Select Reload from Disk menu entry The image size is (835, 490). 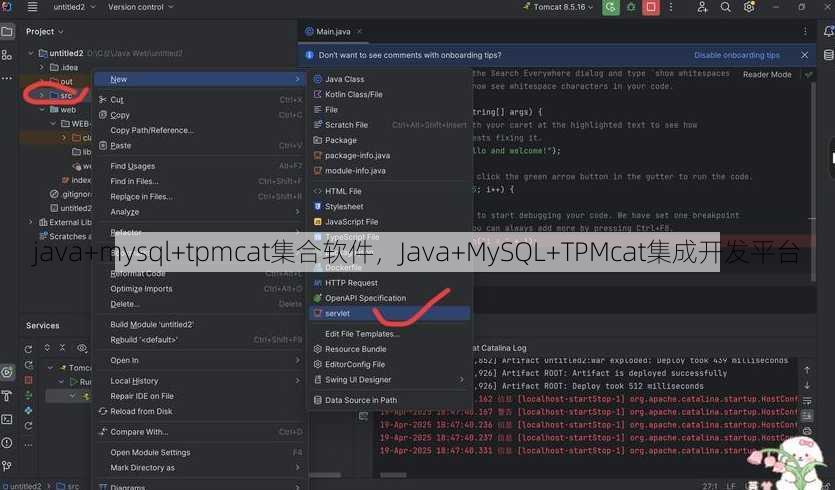coord(199,411)
